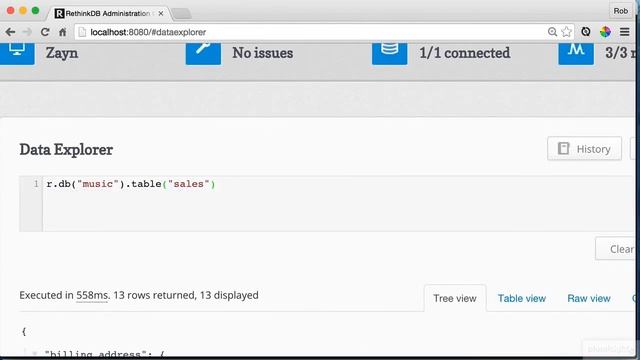Screen dimensions: 640x360
Task: Click the monitor icon beside Zayn
Action: point(17,53)
